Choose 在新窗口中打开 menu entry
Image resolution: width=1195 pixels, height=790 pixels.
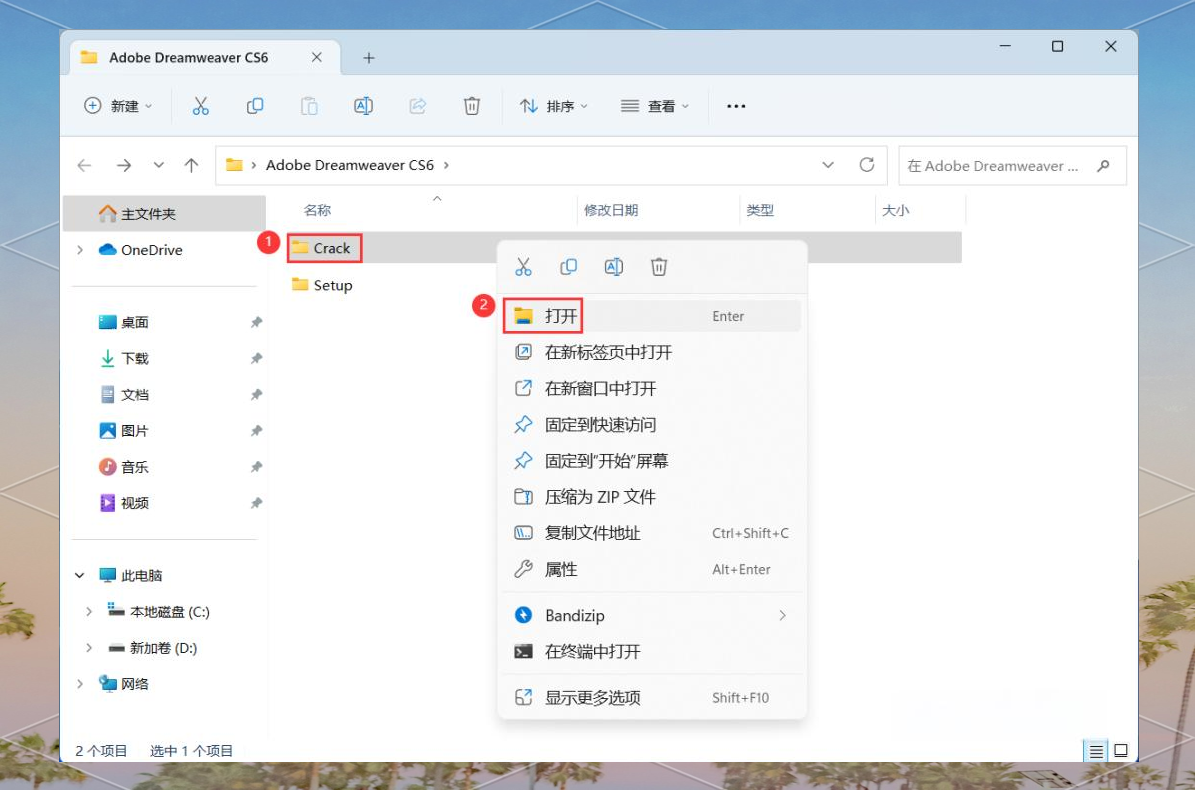click(x=652, y=389)
